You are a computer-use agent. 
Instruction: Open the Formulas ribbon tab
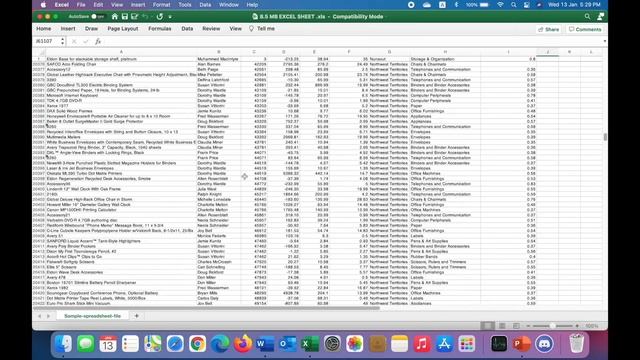pyautogui.click(x=160, y=29)
